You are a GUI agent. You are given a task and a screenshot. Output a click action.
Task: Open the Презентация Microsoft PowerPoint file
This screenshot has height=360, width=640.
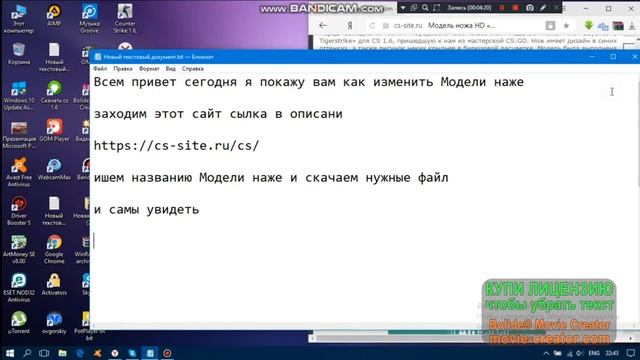(x=18, y=134)
